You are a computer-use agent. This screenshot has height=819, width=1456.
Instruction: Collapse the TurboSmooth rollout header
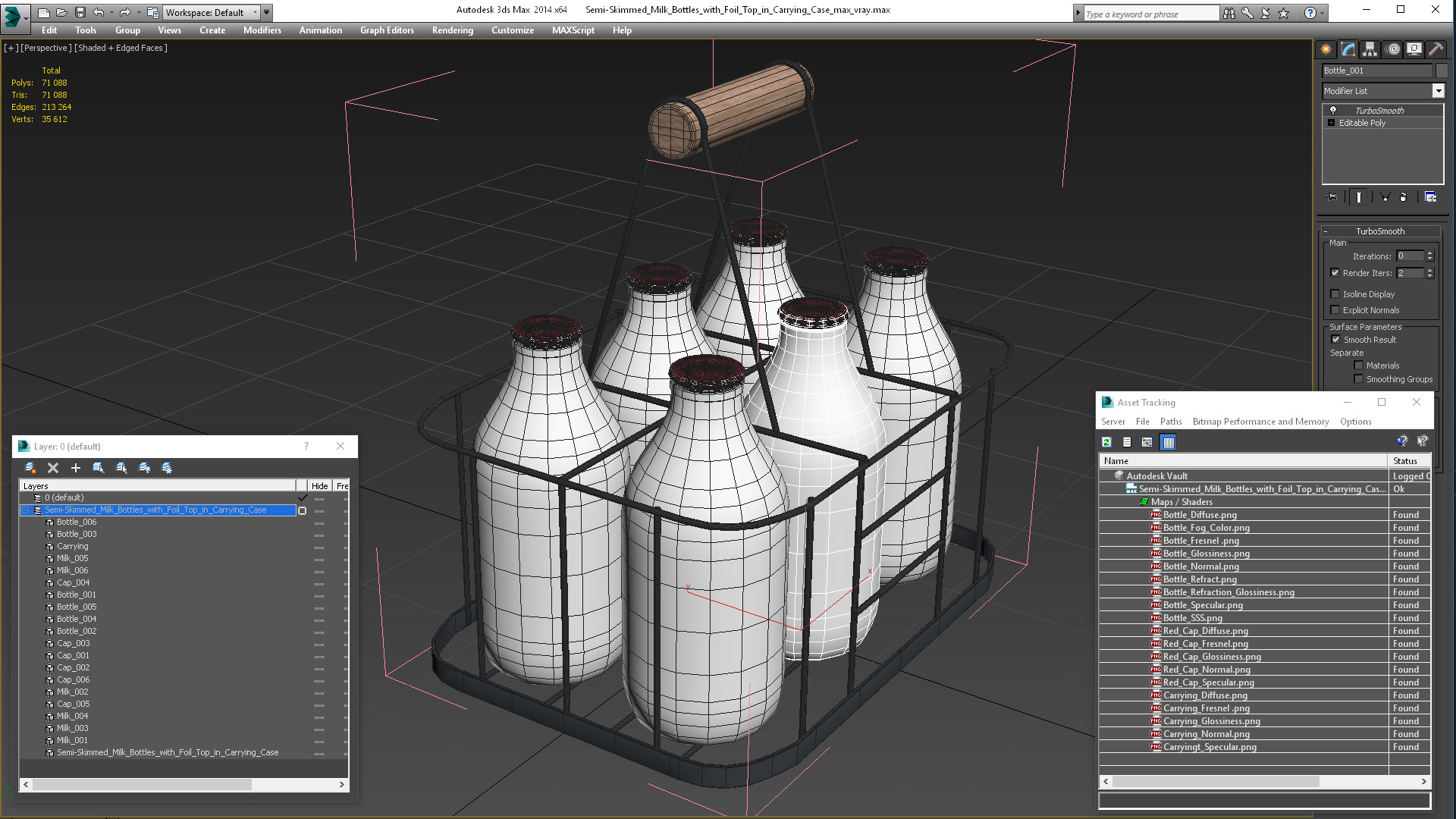[x=1380, y=231]
